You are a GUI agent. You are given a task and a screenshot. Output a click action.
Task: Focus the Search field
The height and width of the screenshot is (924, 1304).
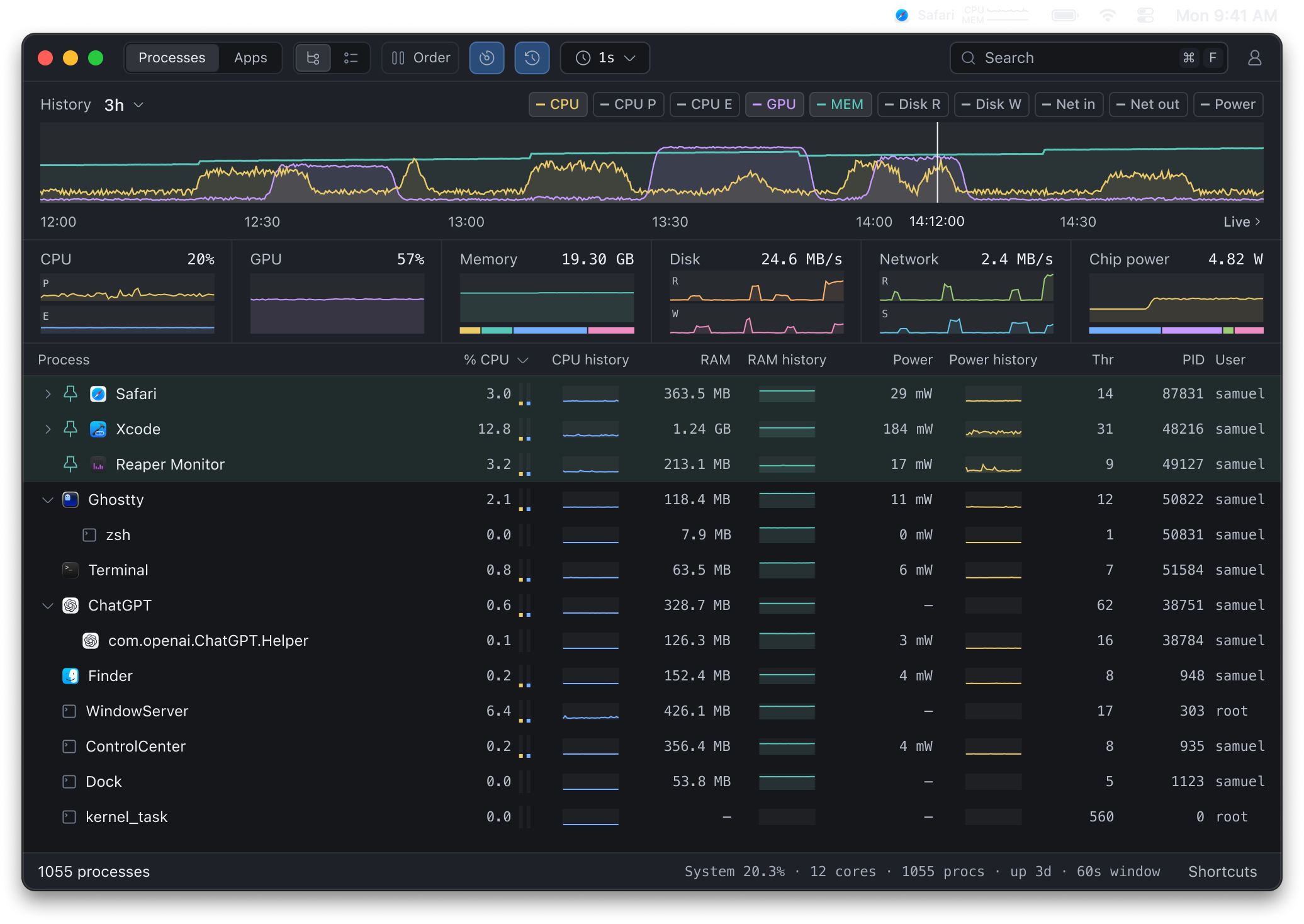pyautogui.click(x=1088, y=58)
